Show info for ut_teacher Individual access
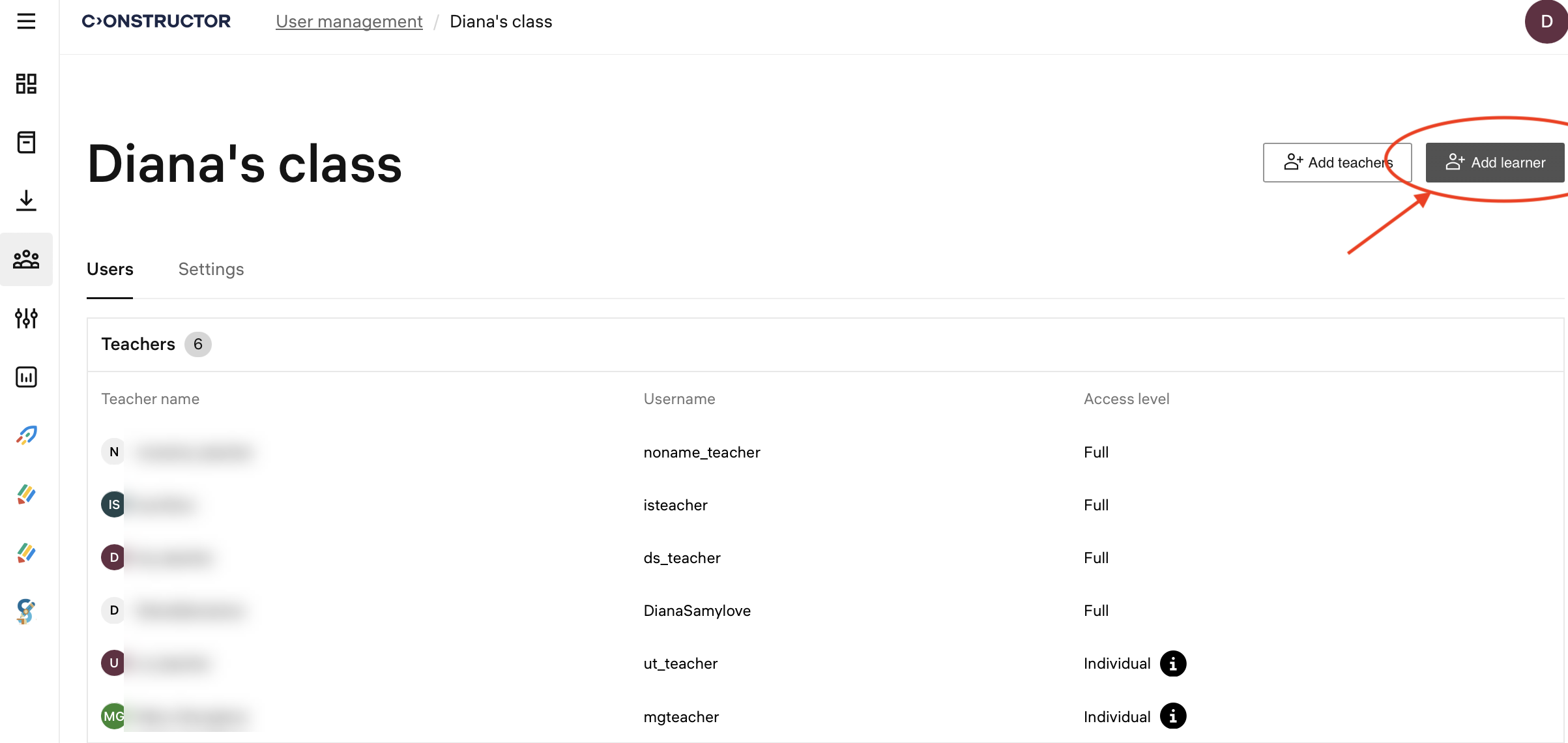 1173,663
